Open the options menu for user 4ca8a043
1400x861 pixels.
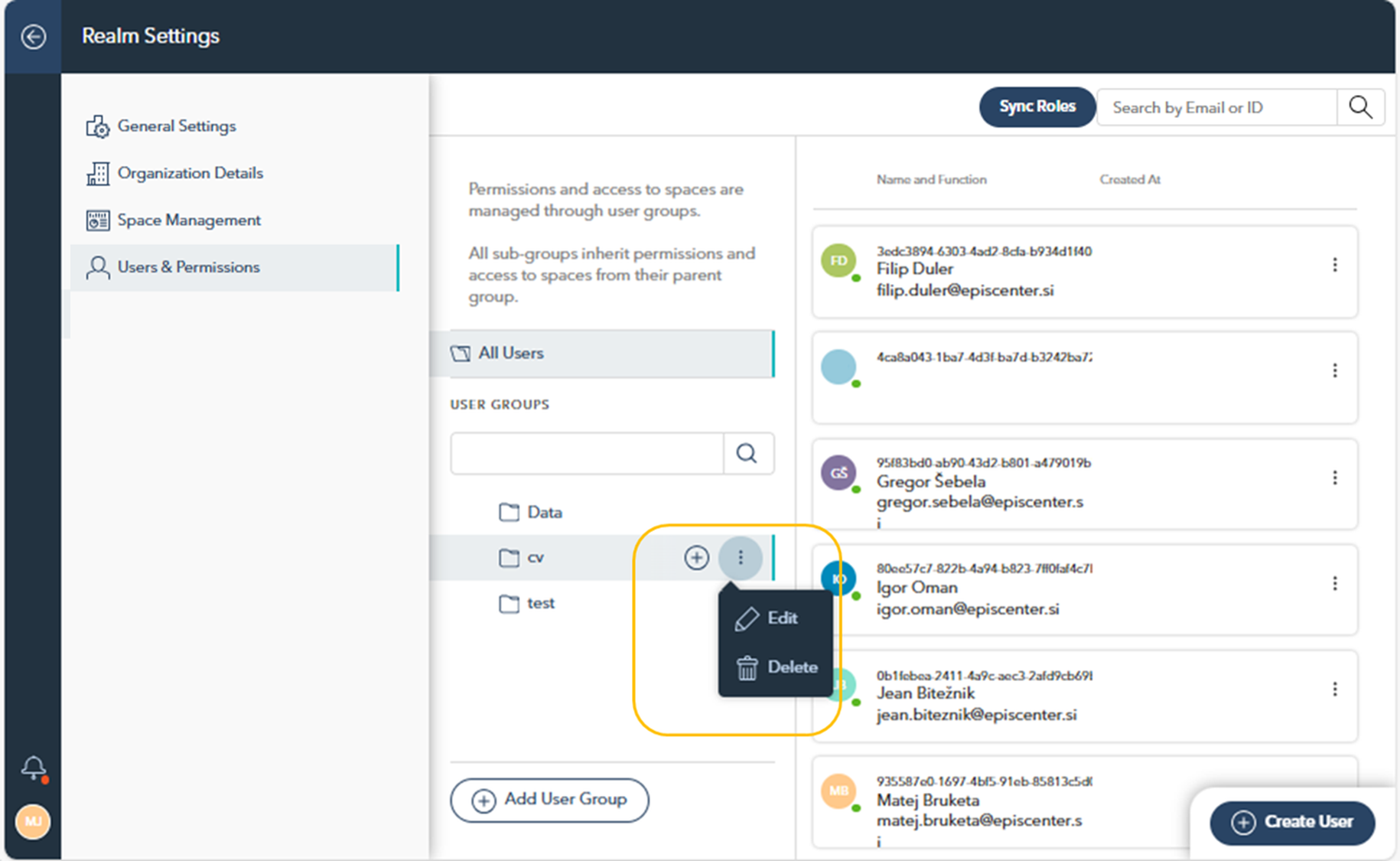tap(1335, 370)
